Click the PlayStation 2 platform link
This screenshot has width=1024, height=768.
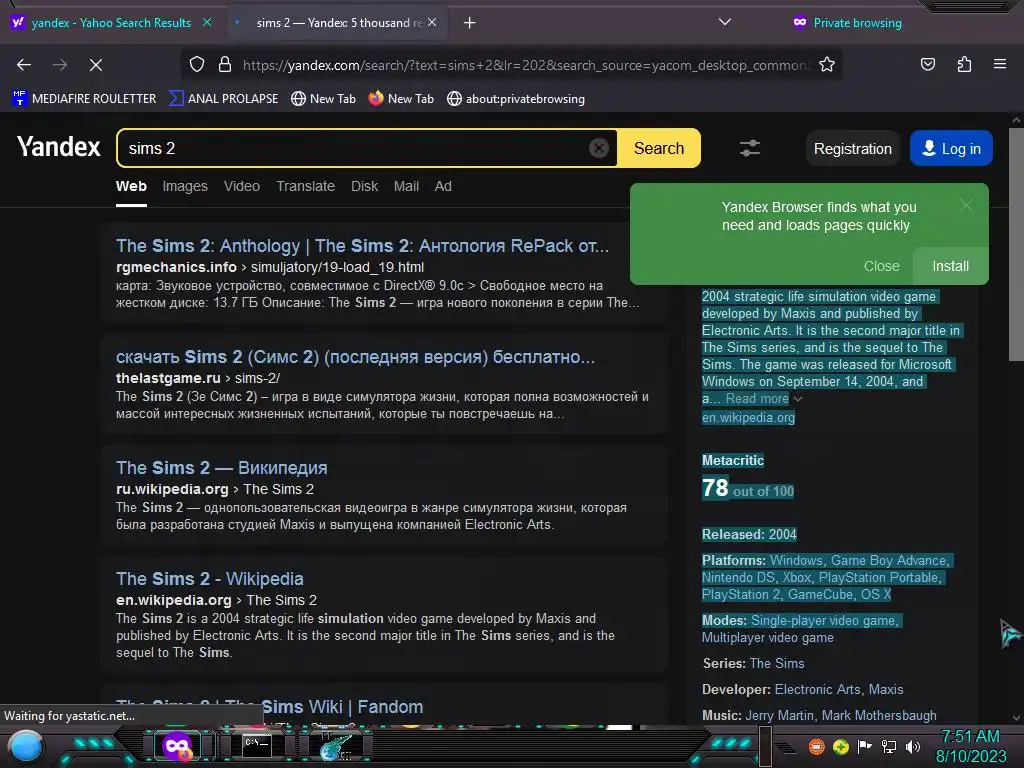741,594
